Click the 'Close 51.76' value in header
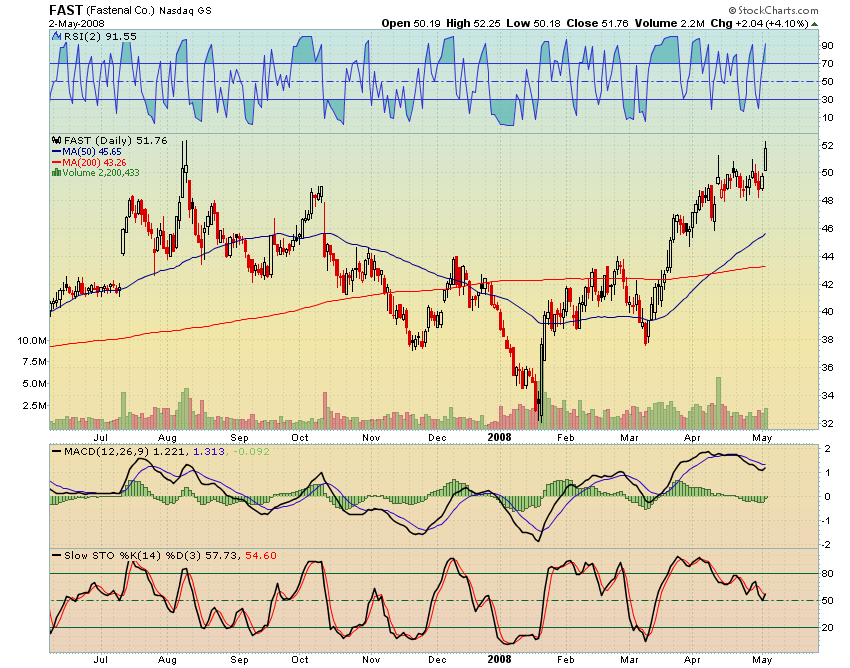 [597, 23]
